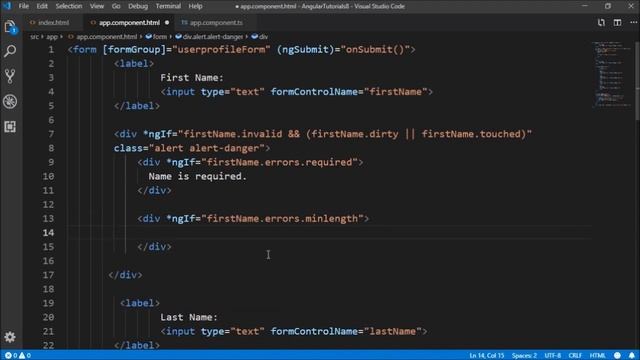
Task: Open editor More Actions ellipsis
Action: 633,22
